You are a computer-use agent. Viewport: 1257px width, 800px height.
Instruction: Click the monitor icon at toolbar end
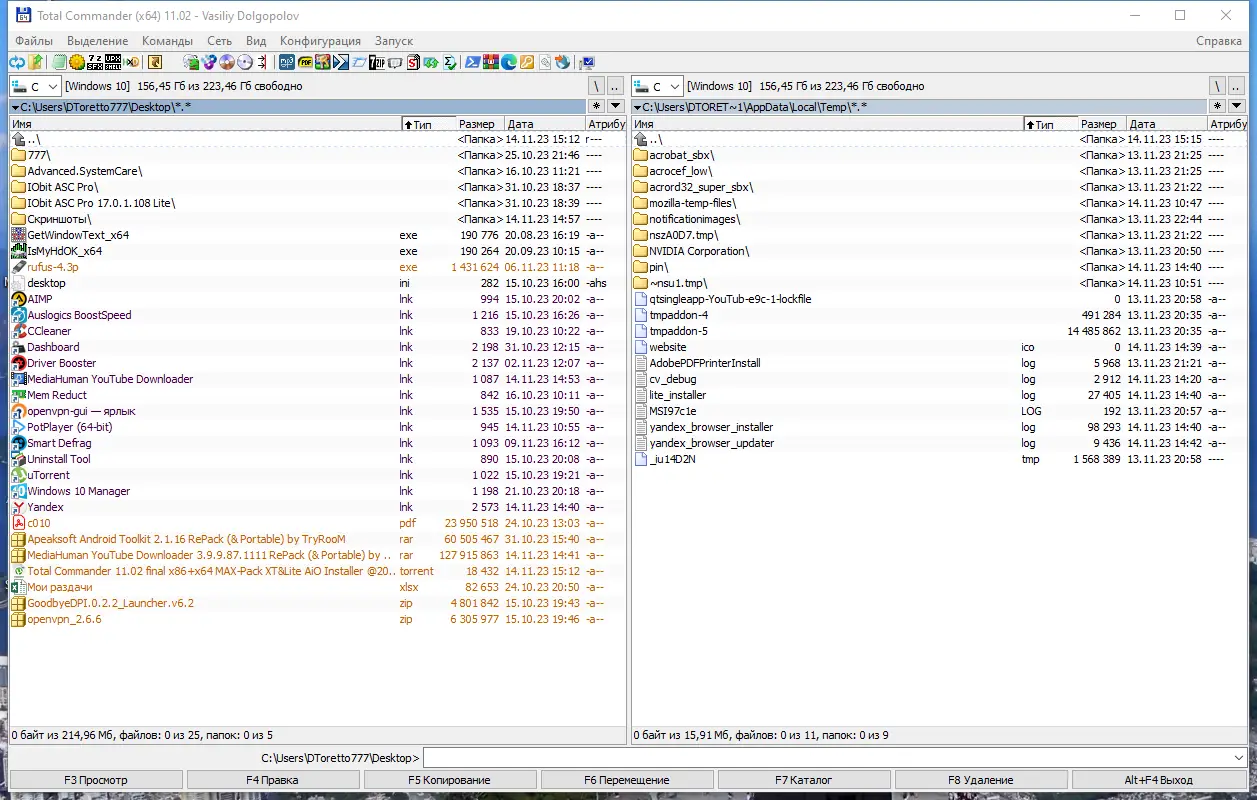[x=587, y=62]
